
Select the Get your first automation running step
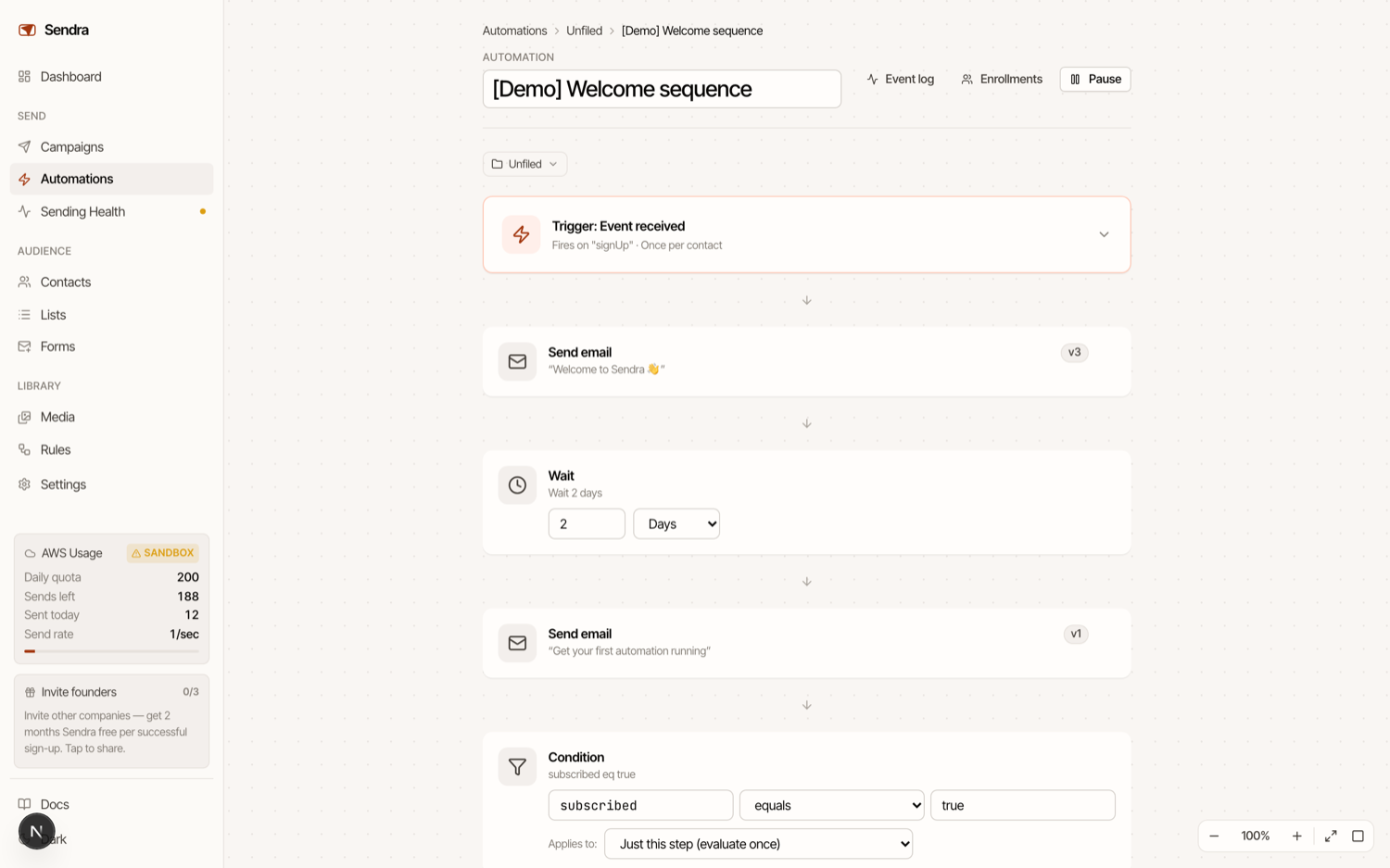point(806,643)
